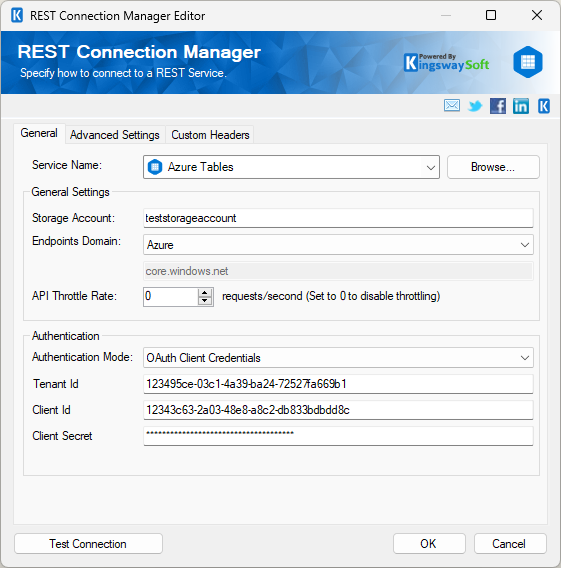Click the Azure Tables hexagon icon in banner

[528, 62]
